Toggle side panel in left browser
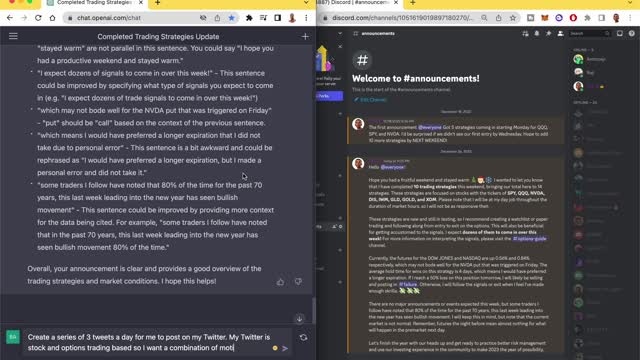 pos(278,18)
